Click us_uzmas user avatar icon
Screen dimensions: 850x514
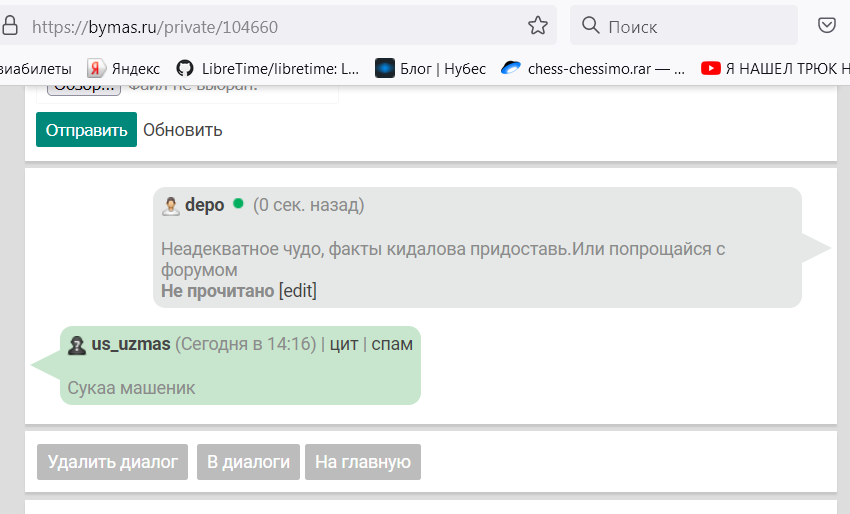pos(77,345)
